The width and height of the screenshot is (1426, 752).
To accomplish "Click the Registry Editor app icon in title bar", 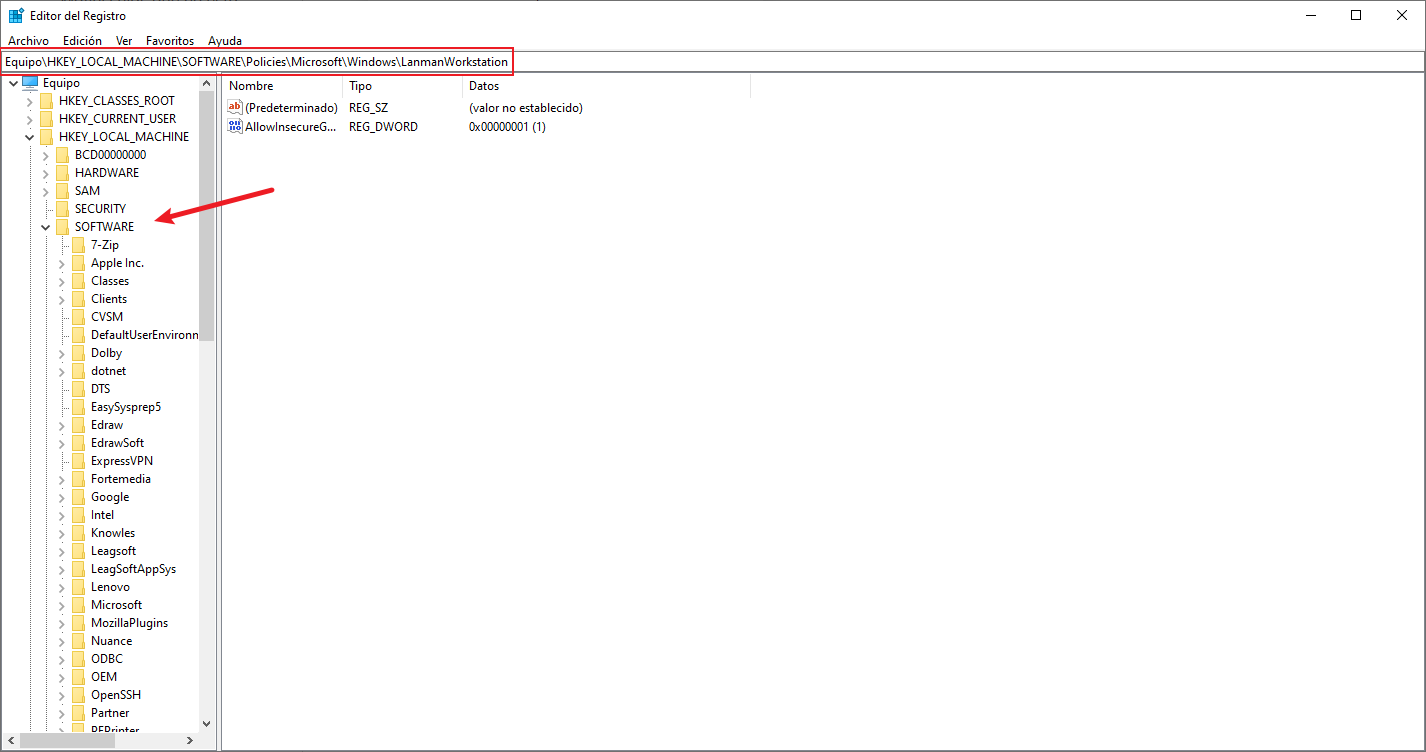I will click(16, 15).
